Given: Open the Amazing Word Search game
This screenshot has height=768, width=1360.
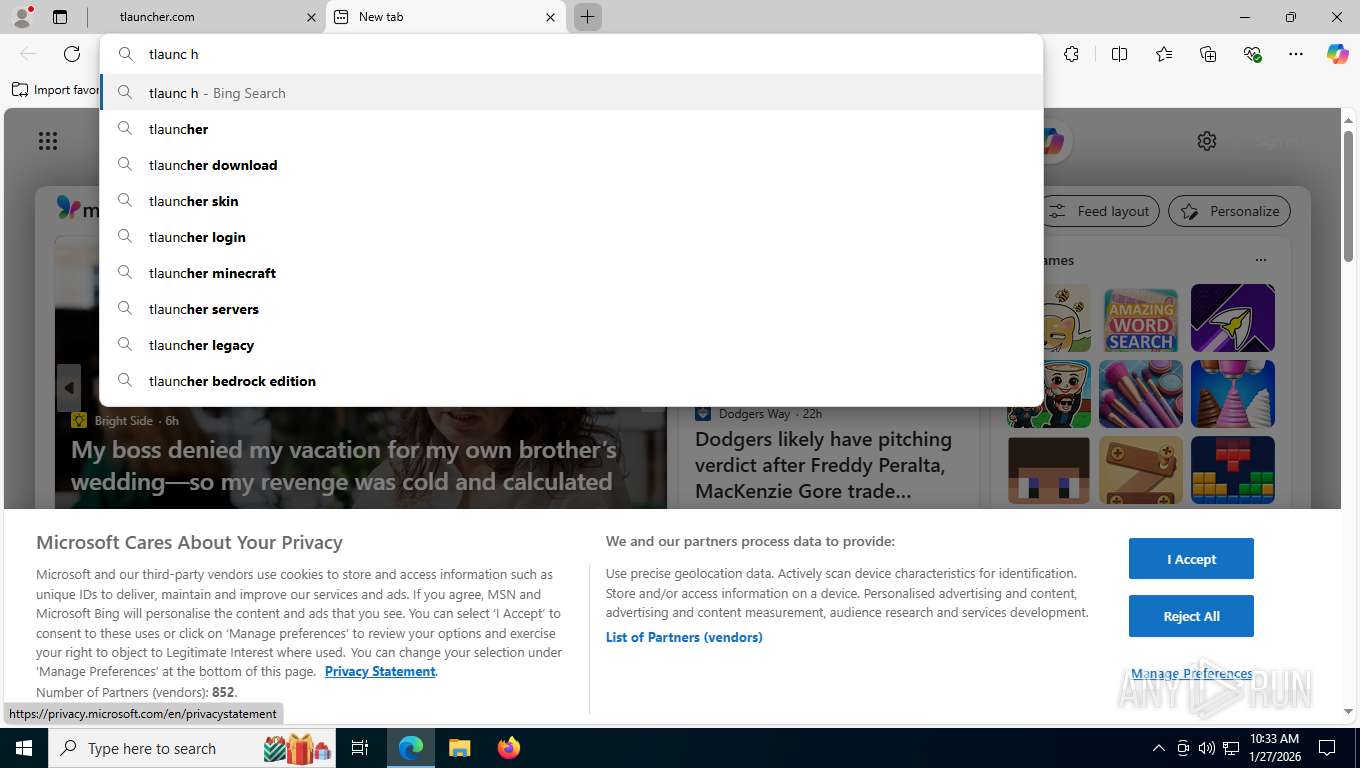Looking at the screenshot, I should (1141, 319).
